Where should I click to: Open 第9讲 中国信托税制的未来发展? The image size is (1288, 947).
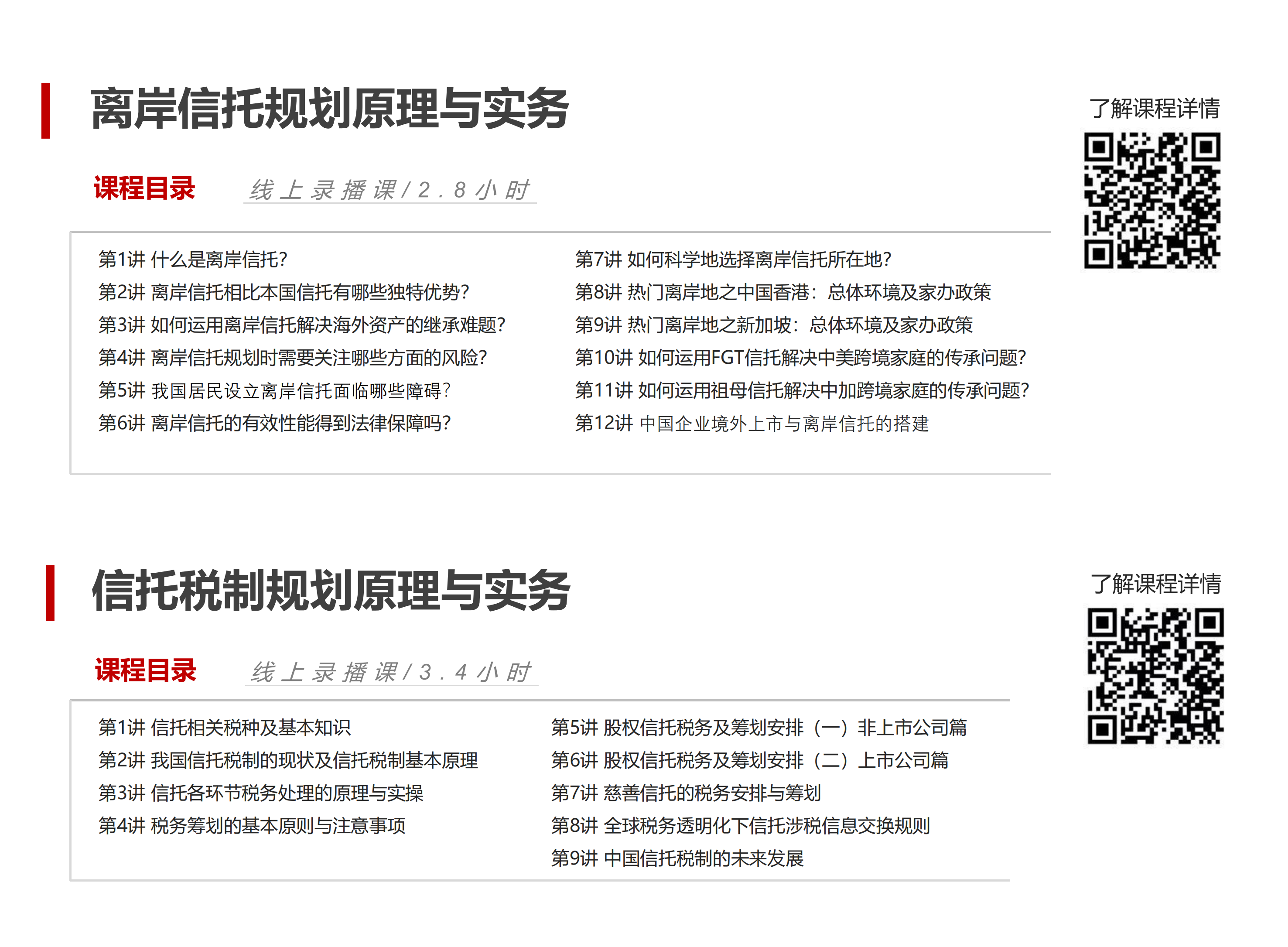click(677, 858)
